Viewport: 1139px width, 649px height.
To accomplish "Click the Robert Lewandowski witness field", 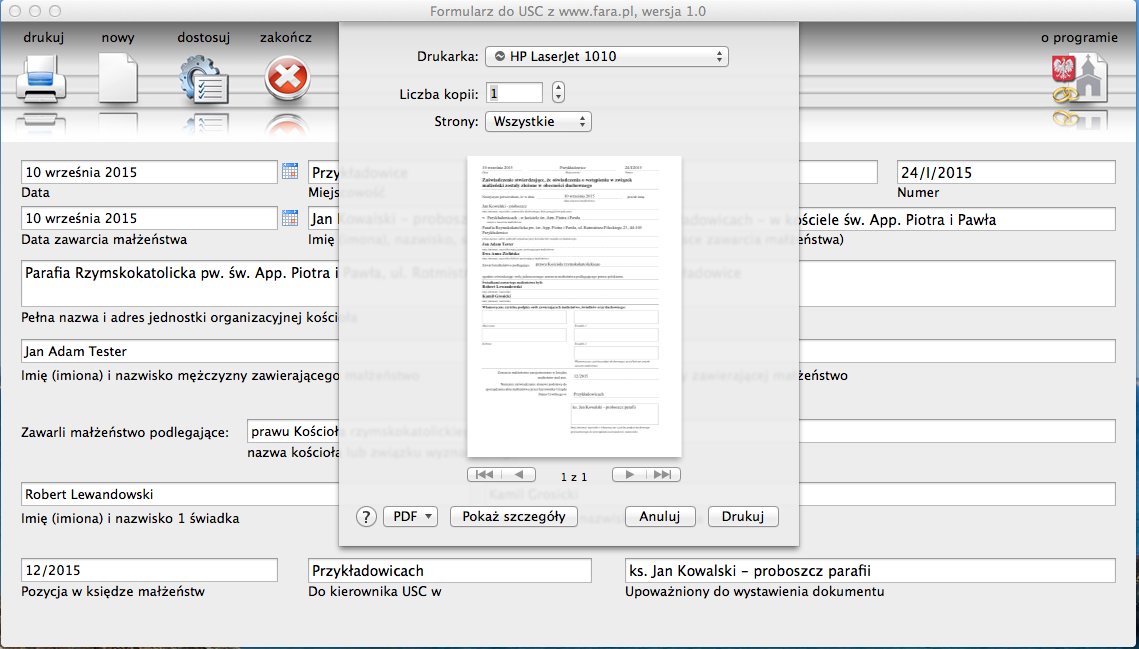I will coord(181,494).
